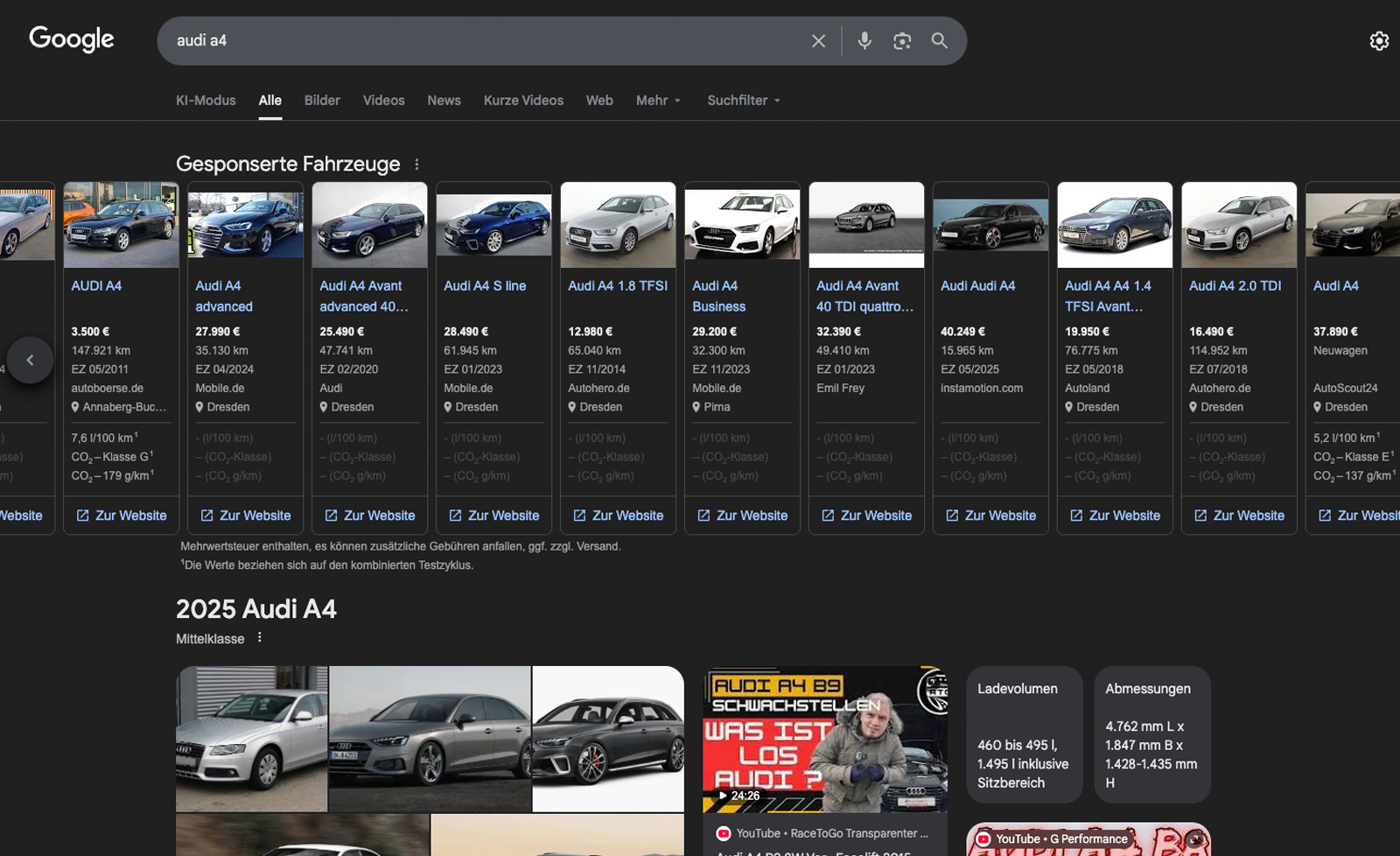Screen dimensions: 1400x856
Task: Expand the Mehr dropdown
Action: tap(658, 101)
